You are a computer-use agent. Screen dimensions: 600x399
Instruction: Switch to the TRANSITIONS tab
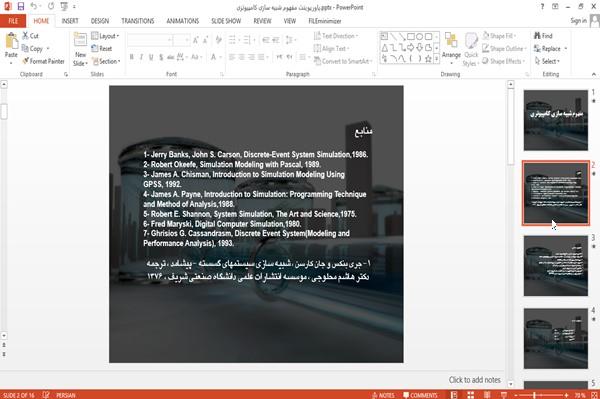(138, 21)
